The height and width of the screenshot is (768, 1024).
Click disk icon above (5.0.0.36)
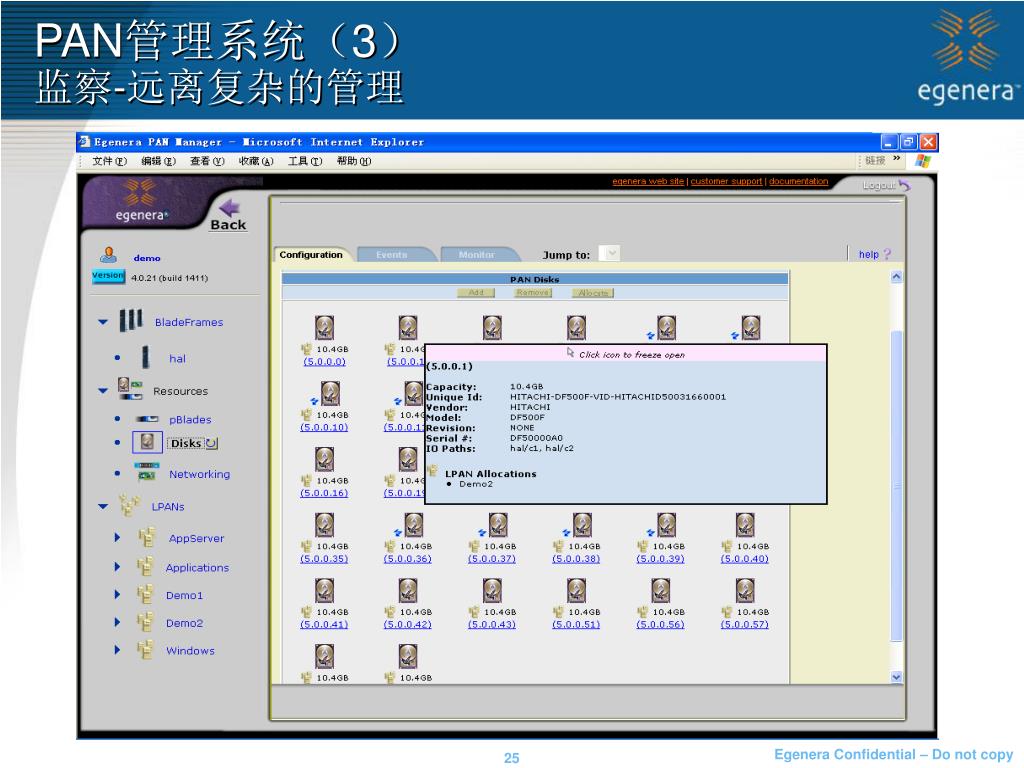[413, 525]
